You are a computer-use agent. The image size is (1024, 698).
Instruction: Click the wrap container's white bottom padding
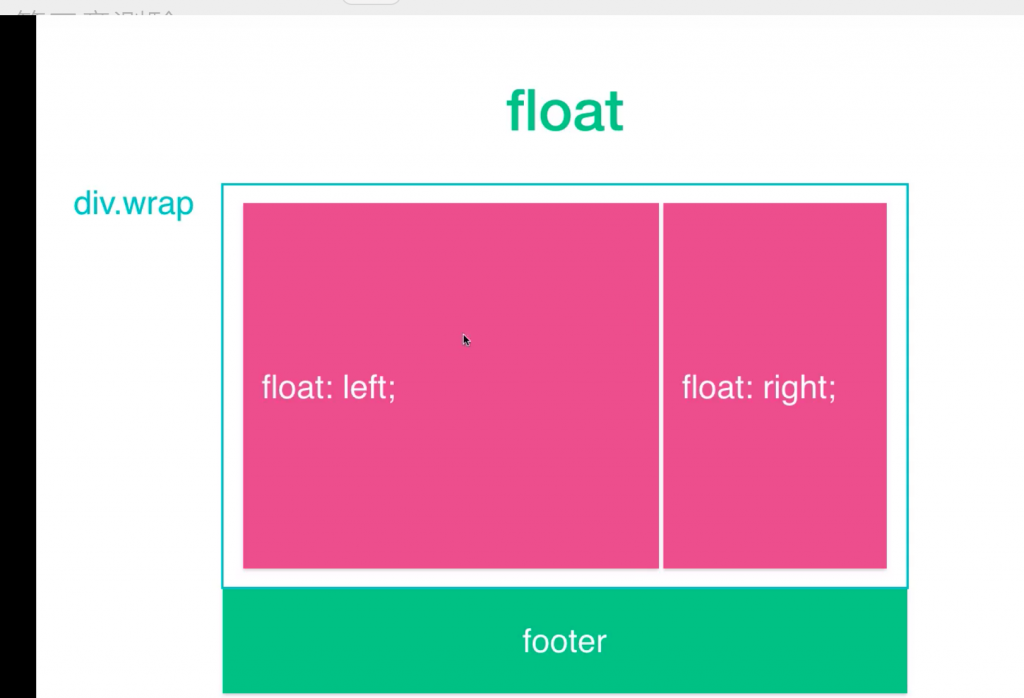(565, 577)
